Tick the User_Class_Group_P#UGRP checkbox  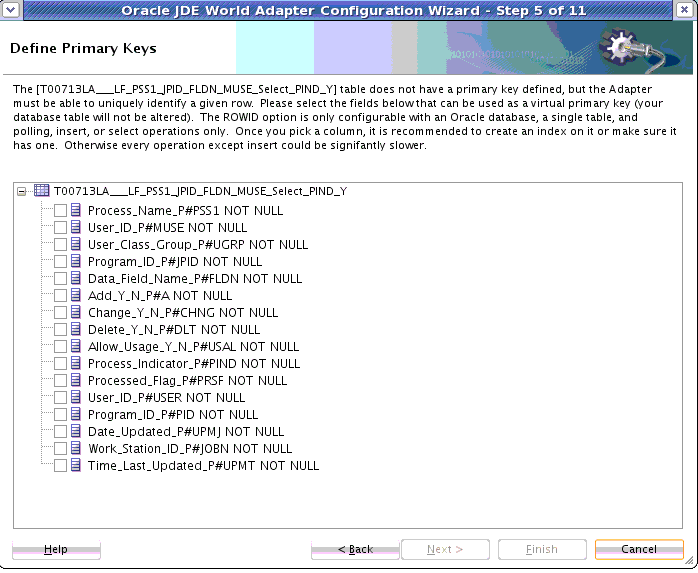[x=61, y=244]
